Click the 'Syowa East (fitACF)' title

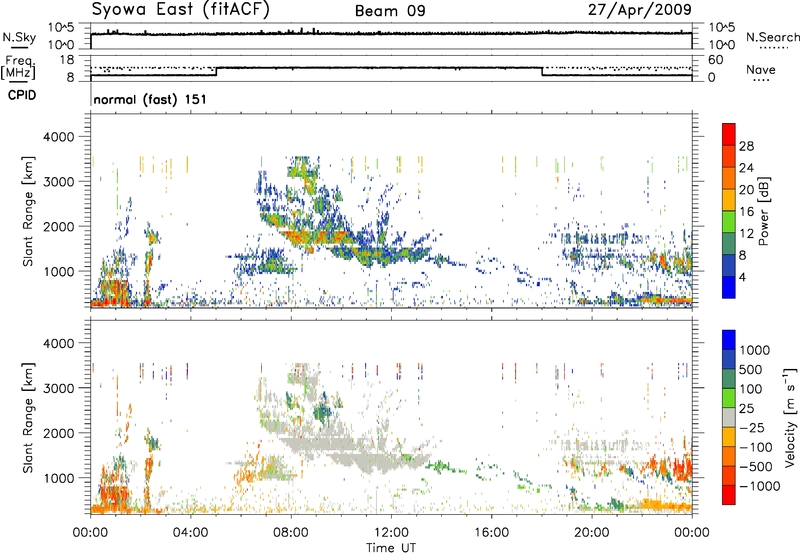(x=180, y=10)
